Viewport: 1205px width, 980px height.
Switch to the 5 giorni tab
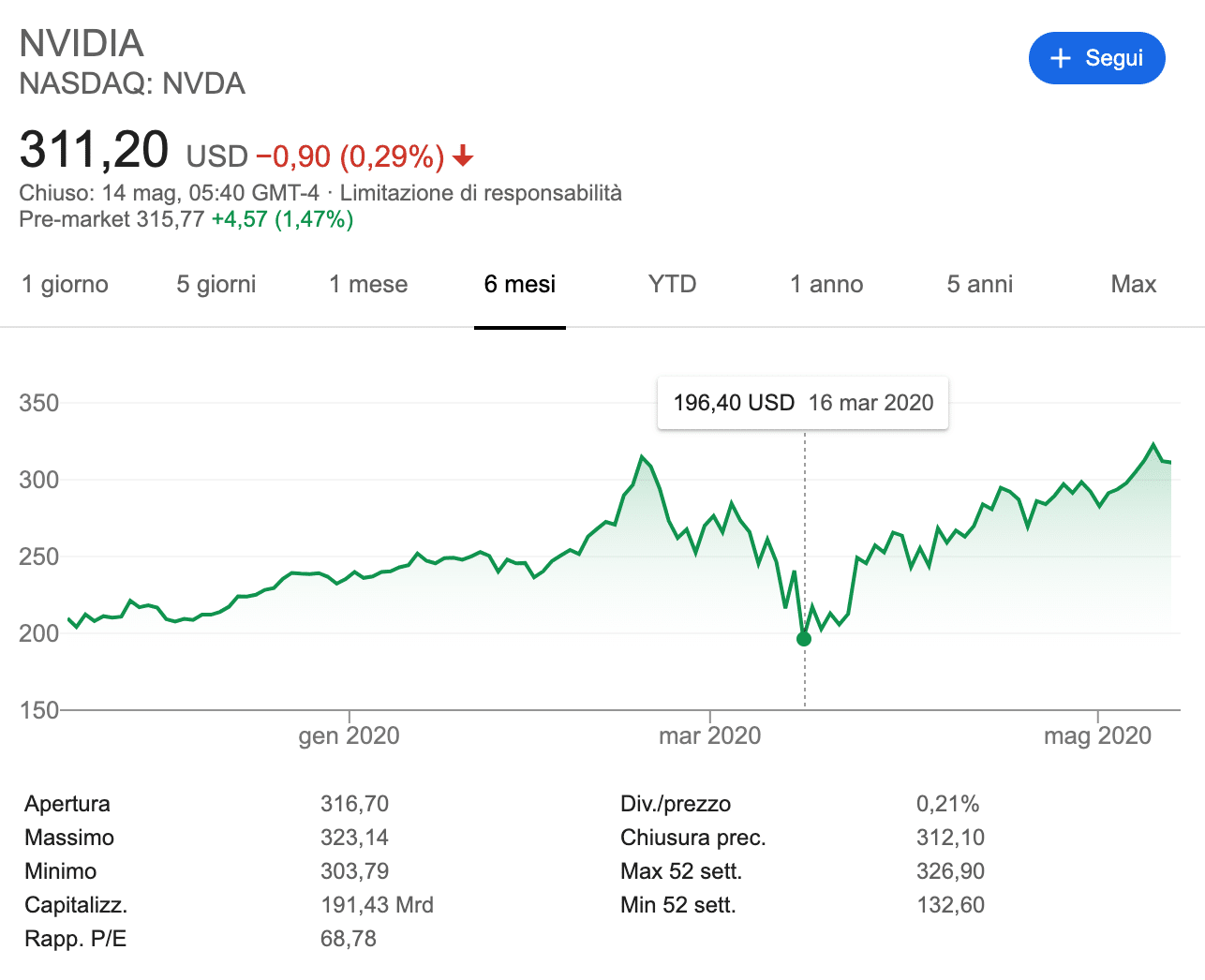pos(216,284)
